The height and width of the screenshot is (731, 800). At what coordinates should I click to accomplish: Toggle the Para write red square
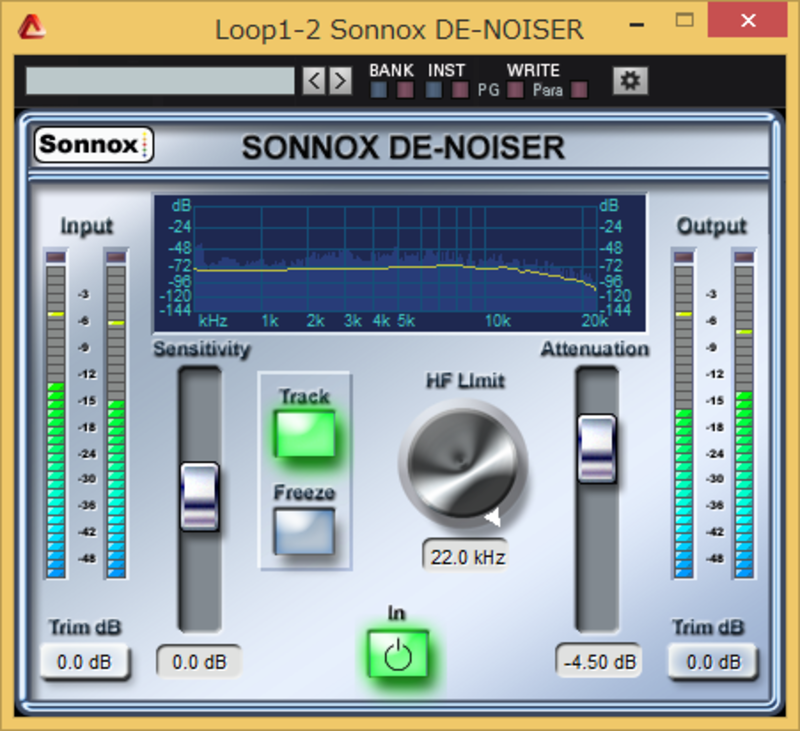pyautogui.click(x=578, y=91)
